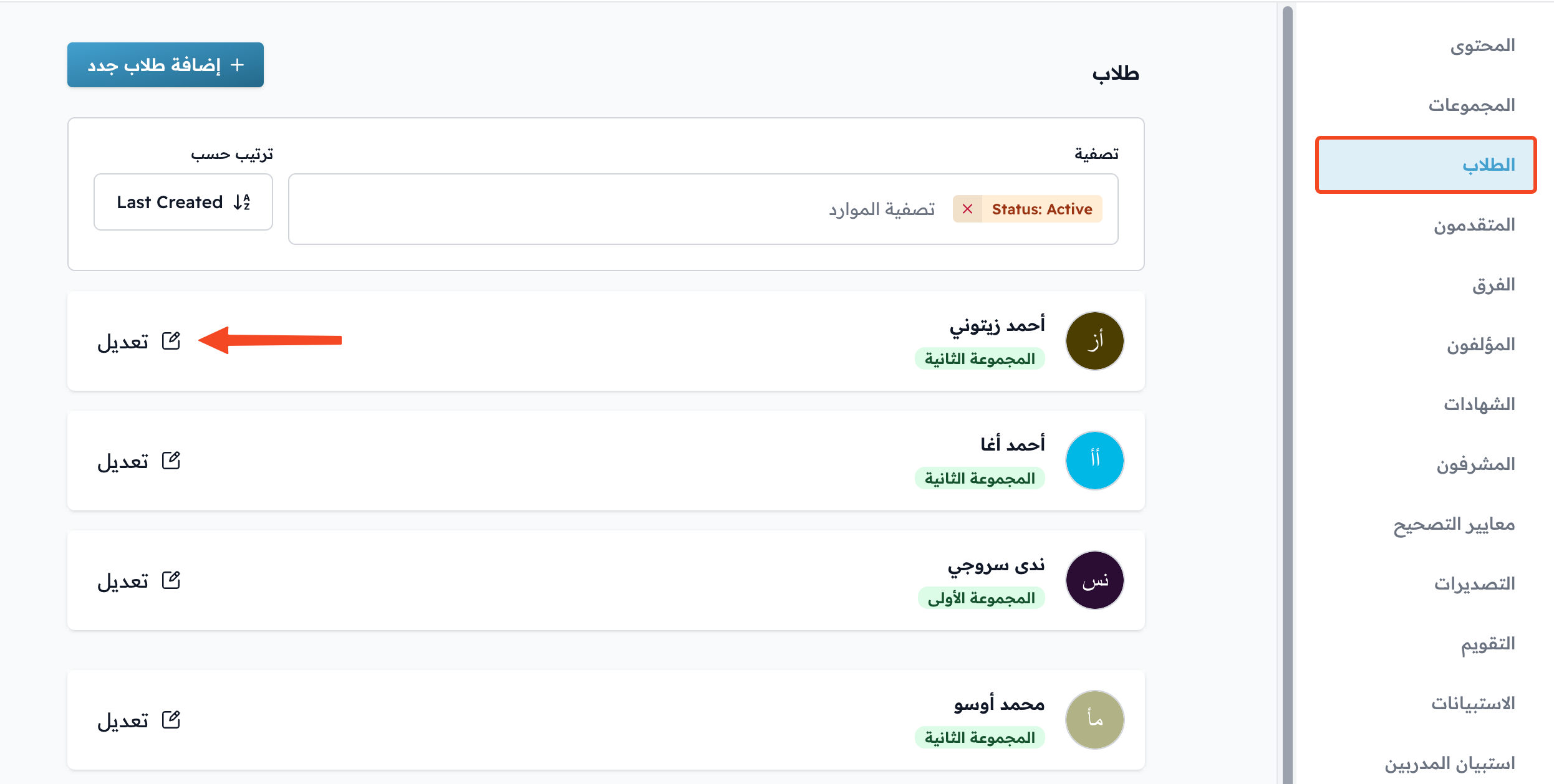Select المتقدمون in the sidebar
Screen dimensions: 1554x784
coord(1474,225)
